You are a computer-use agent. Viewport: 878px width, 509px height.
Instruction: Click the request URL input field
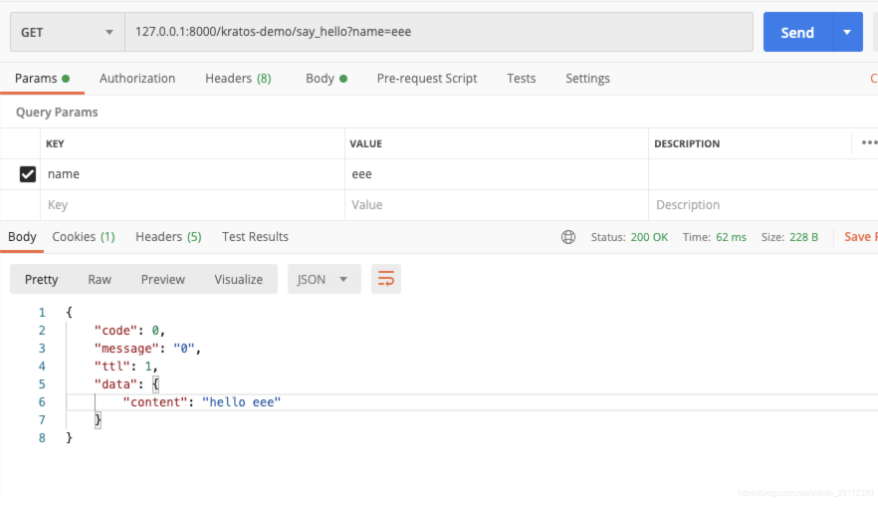click(438, 32)
